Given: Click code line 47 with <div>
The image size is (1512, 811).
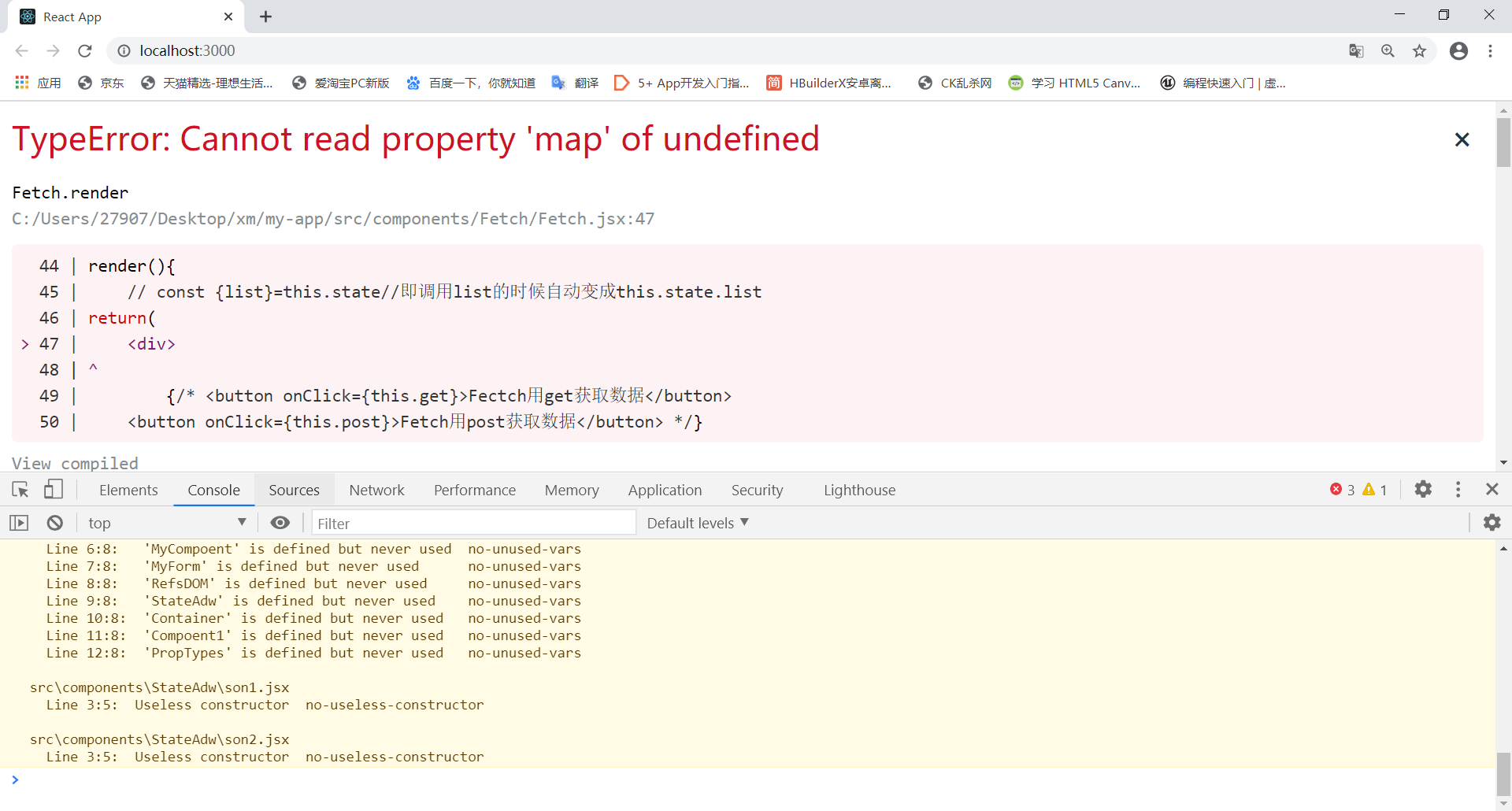Looking at the screenshot, I should [x=151, y=344].
